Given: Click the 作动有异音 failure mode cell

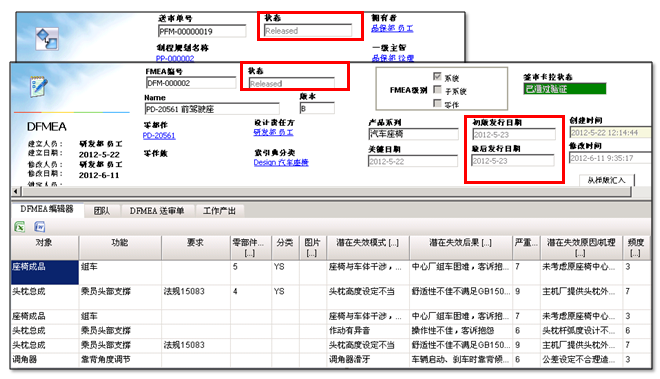Looking at the screenshot, I should click(x=368, y=331).
